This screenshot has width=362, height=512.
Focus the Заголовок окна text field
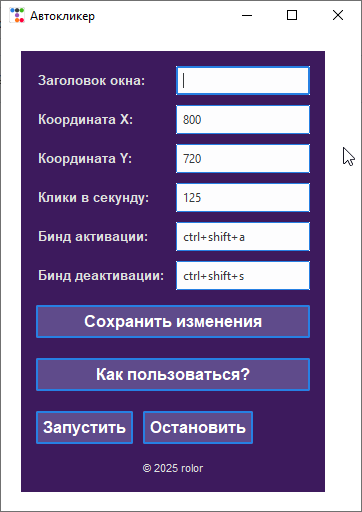(243, 81)
